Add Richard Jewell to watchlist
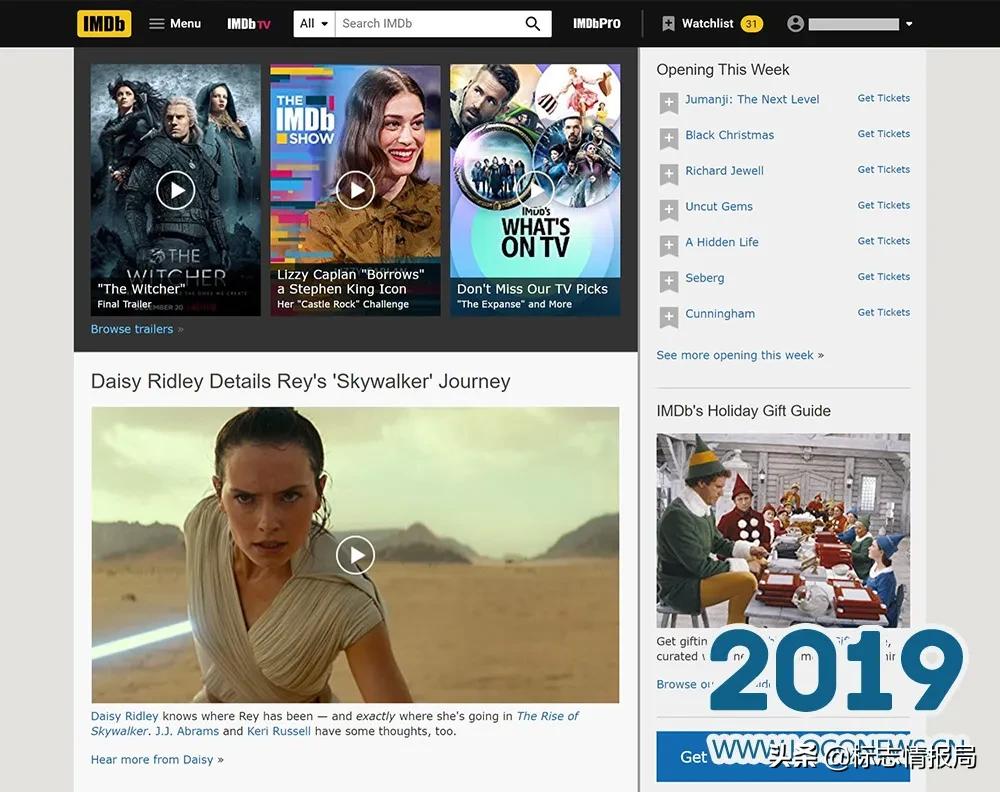The height and width of the screenshot is (792, 1000). pyautogui.click(x=668, y=174)
